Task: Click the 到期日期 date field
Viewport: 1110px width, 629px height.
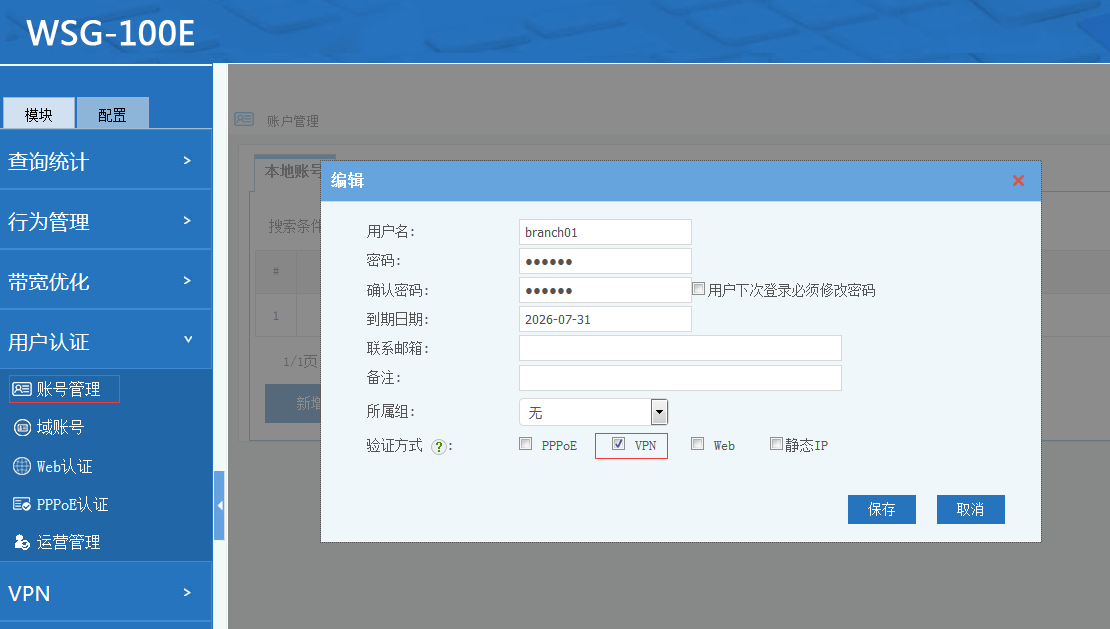Action: (605, 319)
